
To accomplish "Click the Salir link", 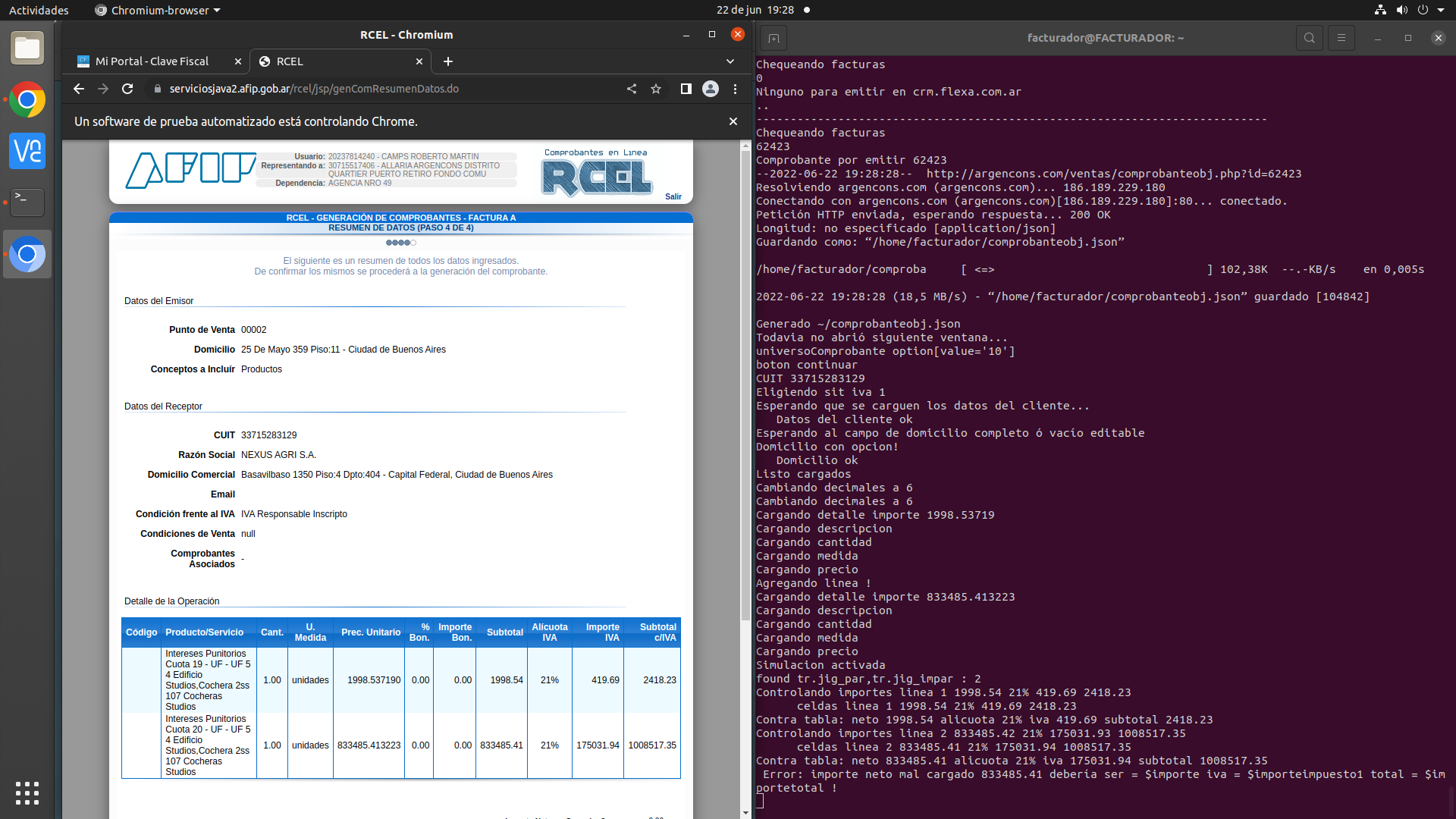I will (673, 196).
